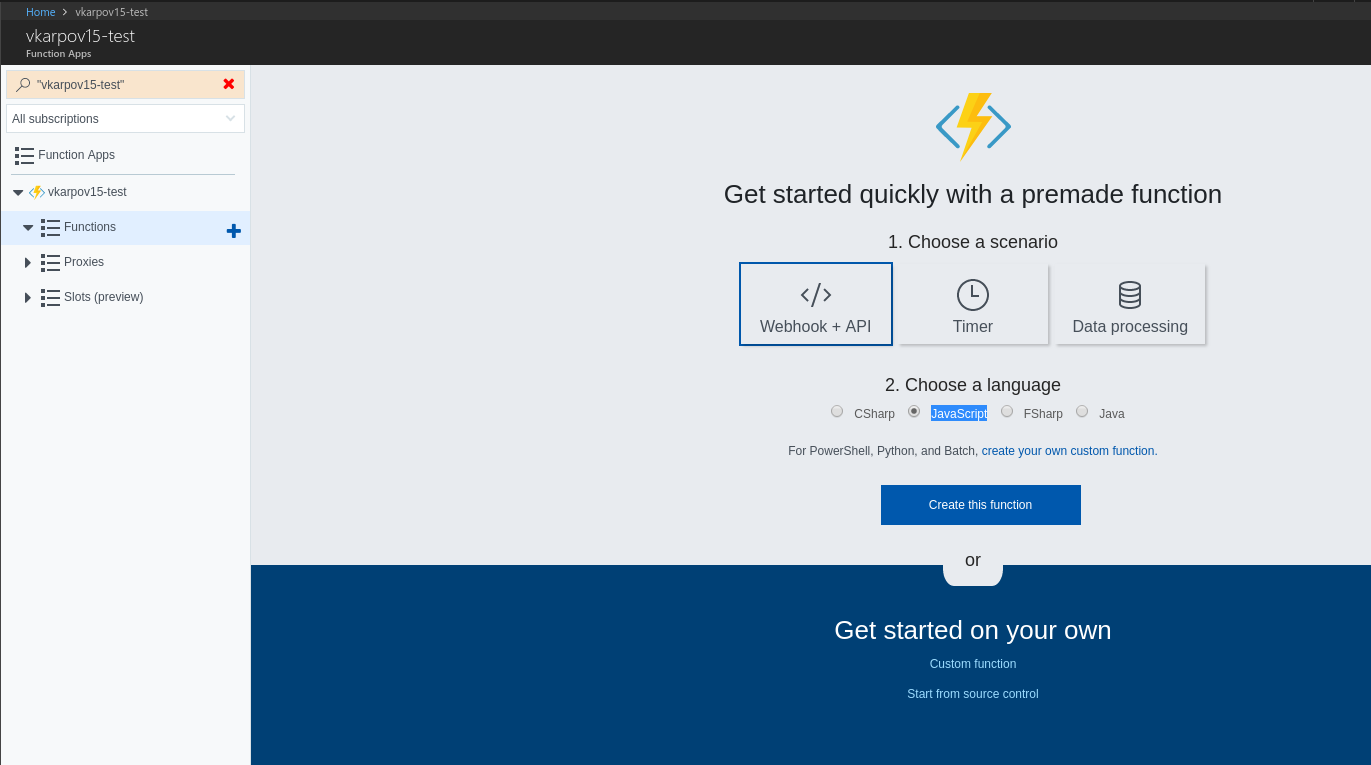Image resolution: width=1371 pixels, height=765 pixels.
Task: Collapse the vkarpov15-test tree node
Action: pos(18,192)
